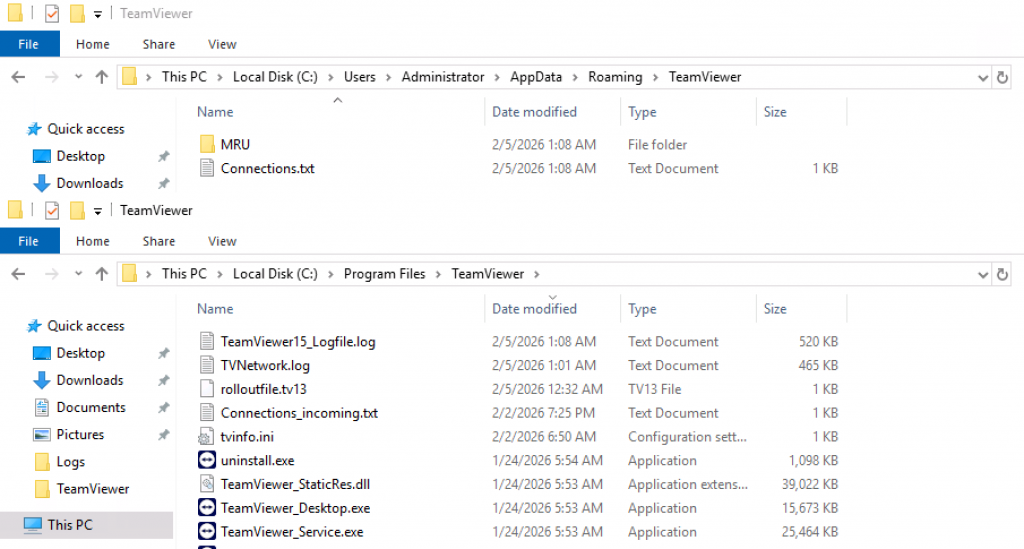Viewport: 1024px width, 549px height.
Task: Expand the address history dropdown in top window
Action: coord(982,77)
